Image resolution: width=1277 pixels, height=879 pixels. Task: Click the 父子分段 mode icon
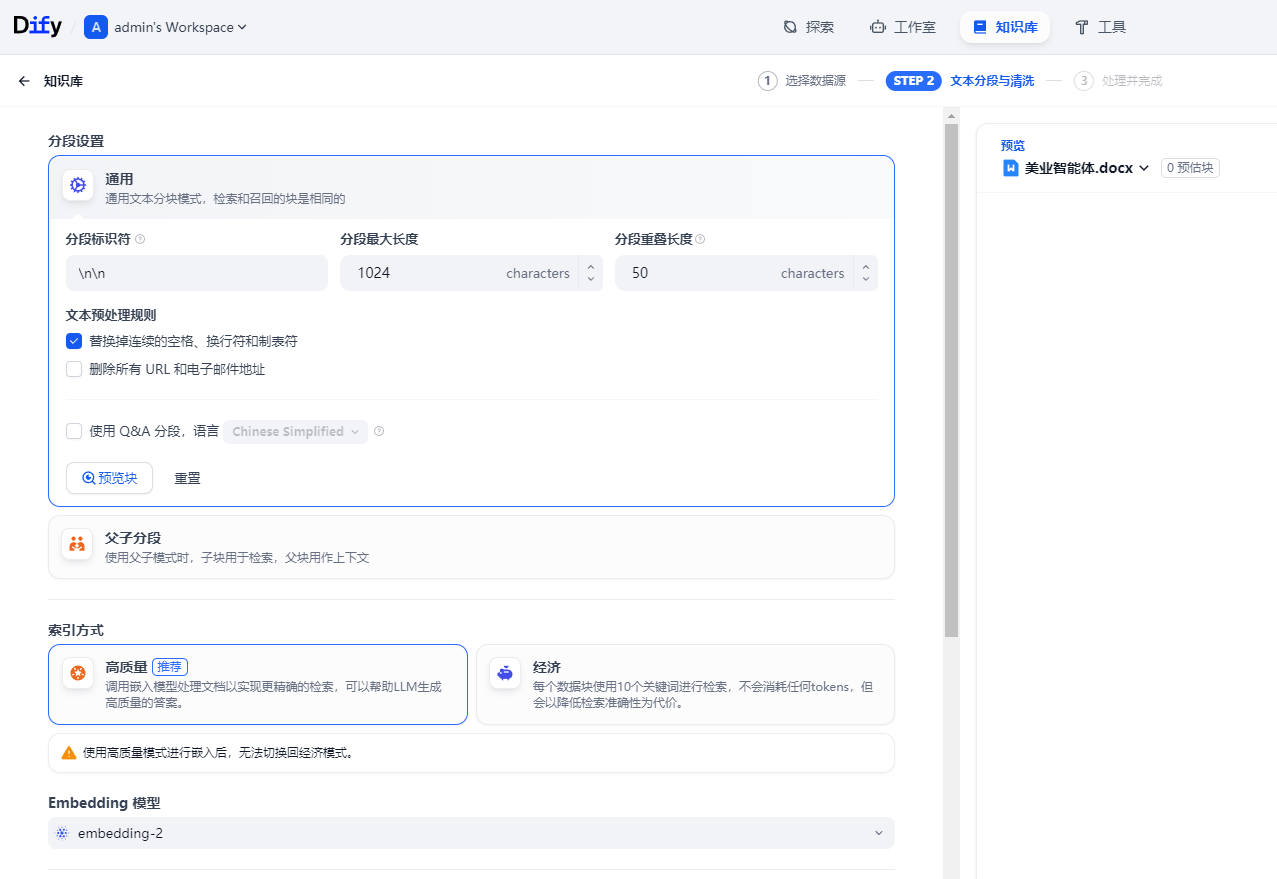(77, 545)
